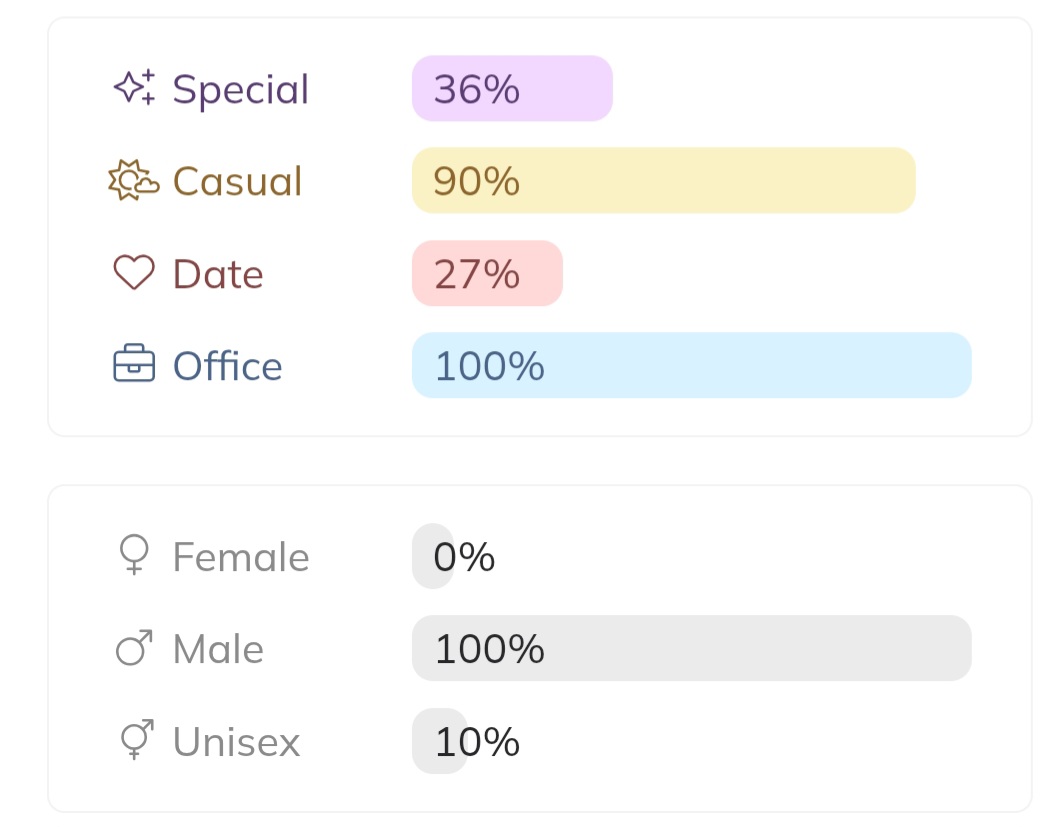Tap the Female gender label
Viewport: 1056px width, 827px height.
(241, 556)
